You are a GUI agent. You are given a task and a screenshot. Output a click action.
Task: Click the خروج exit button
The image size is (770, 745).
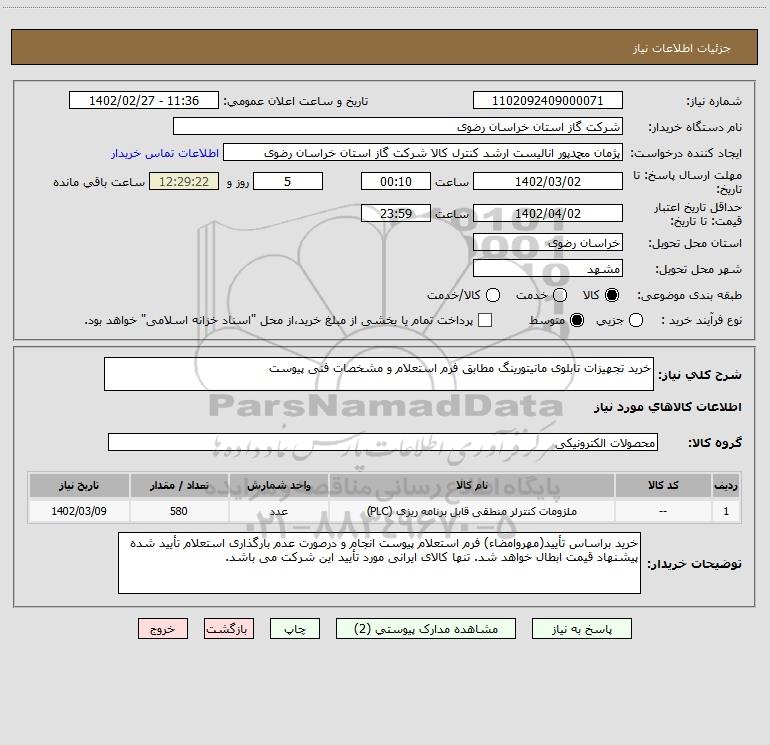pos(163,629)
